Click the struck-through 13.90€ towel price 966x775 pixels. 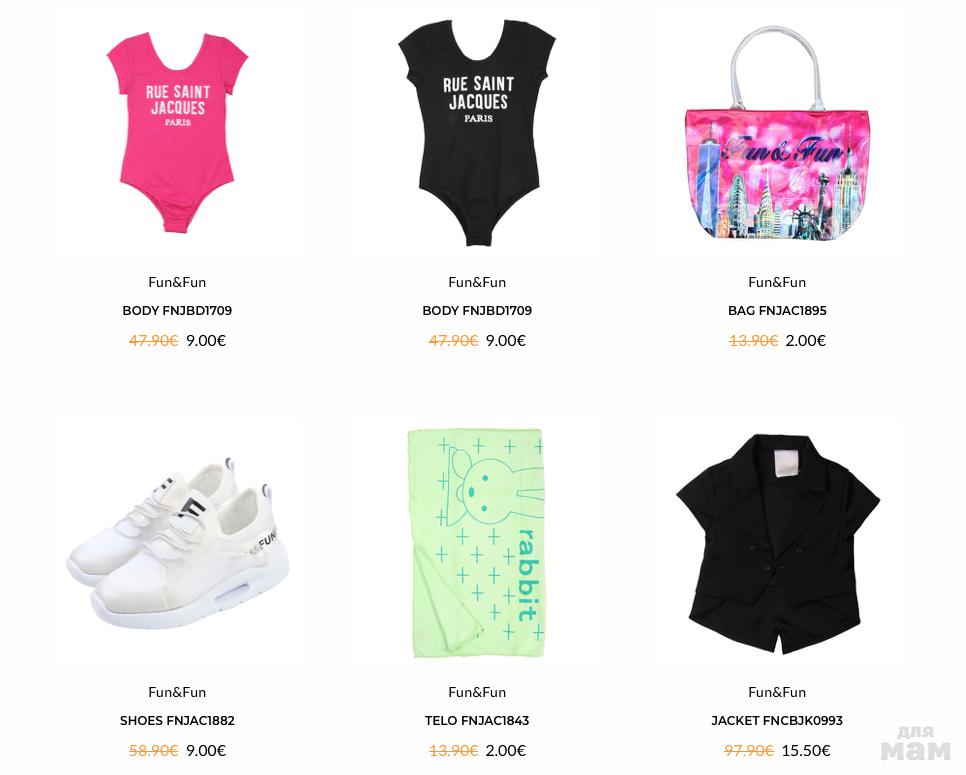coord(453,750)
